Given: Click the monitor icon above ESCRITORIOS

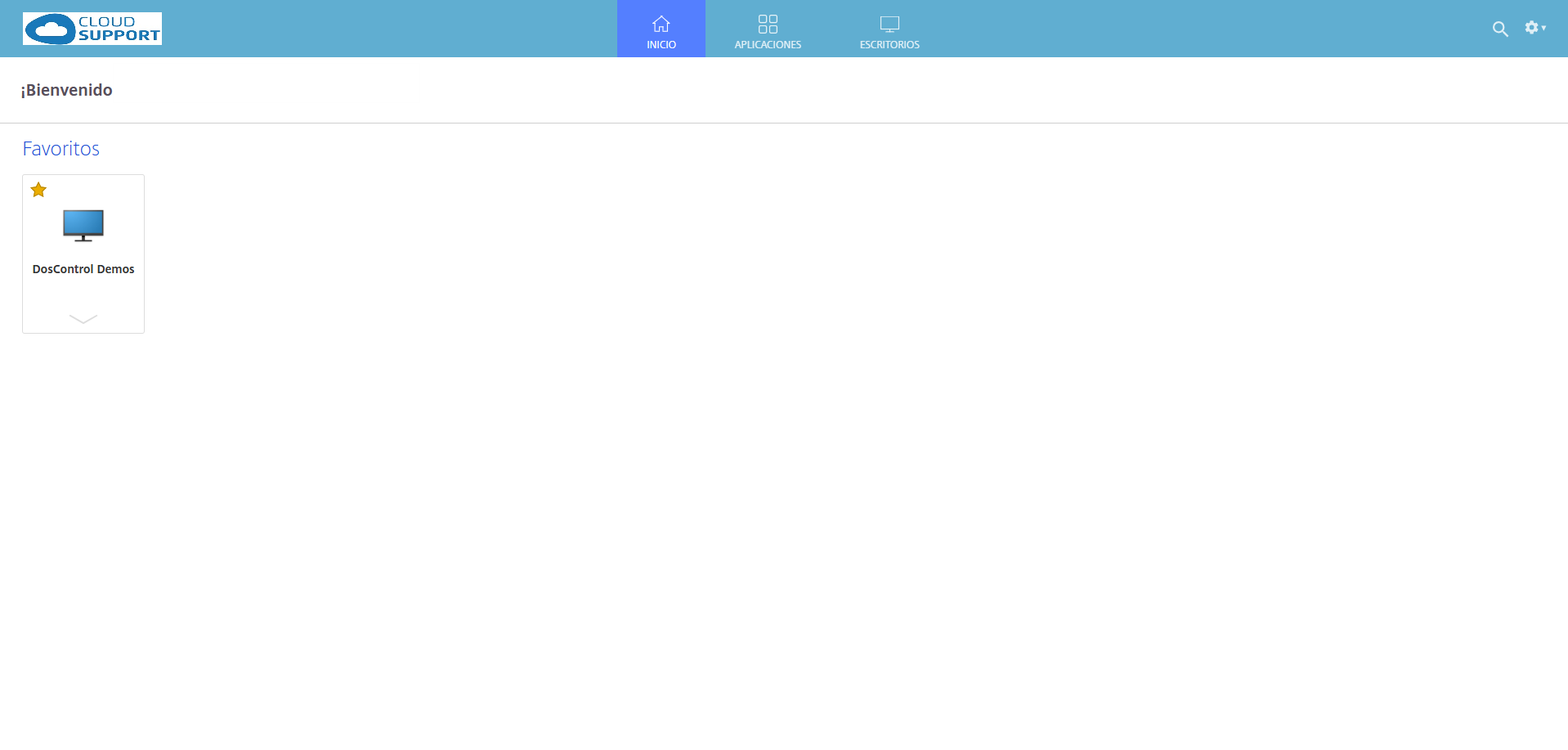Looking at the screenshot, I should tap(889, 24).
